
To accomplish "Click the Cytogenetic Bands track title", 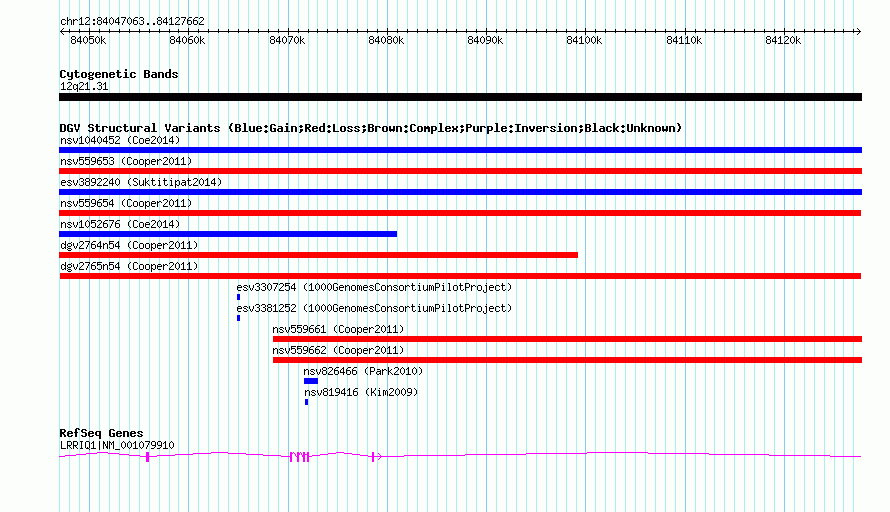I will [119, 74].
